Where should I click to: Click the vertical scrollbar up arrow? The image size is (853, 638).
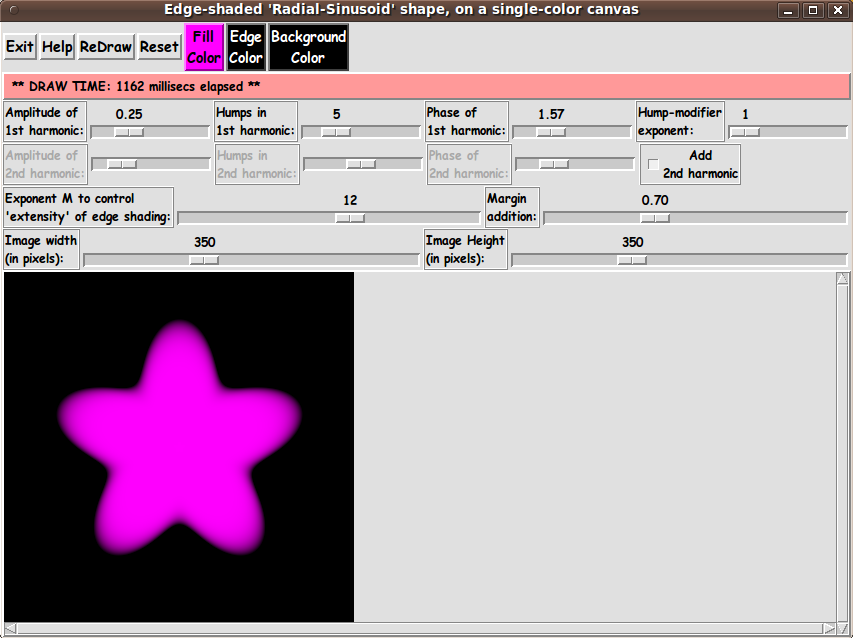pyautogui.click(x=843, y=279)
